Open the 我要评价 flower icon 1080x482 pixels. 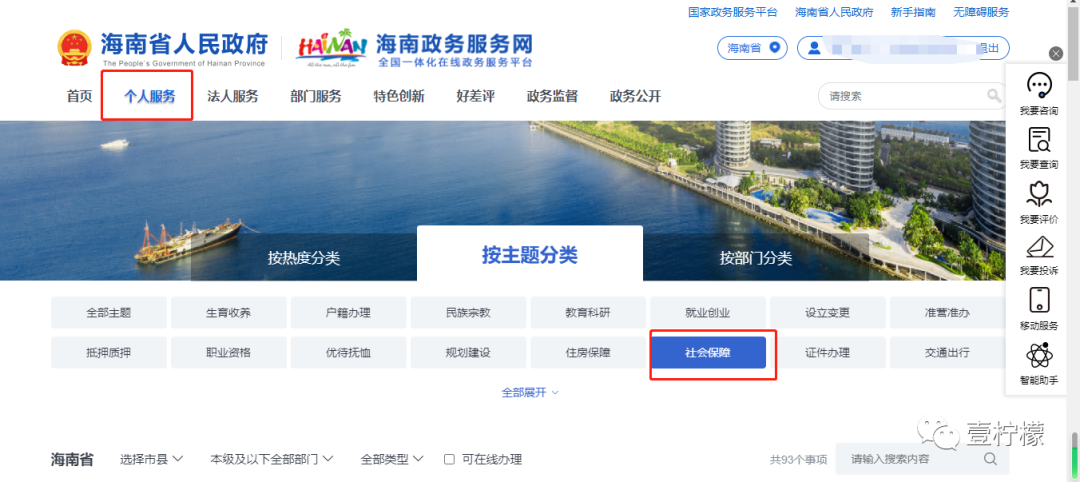pyautogui.click(x=1039, y=193)
